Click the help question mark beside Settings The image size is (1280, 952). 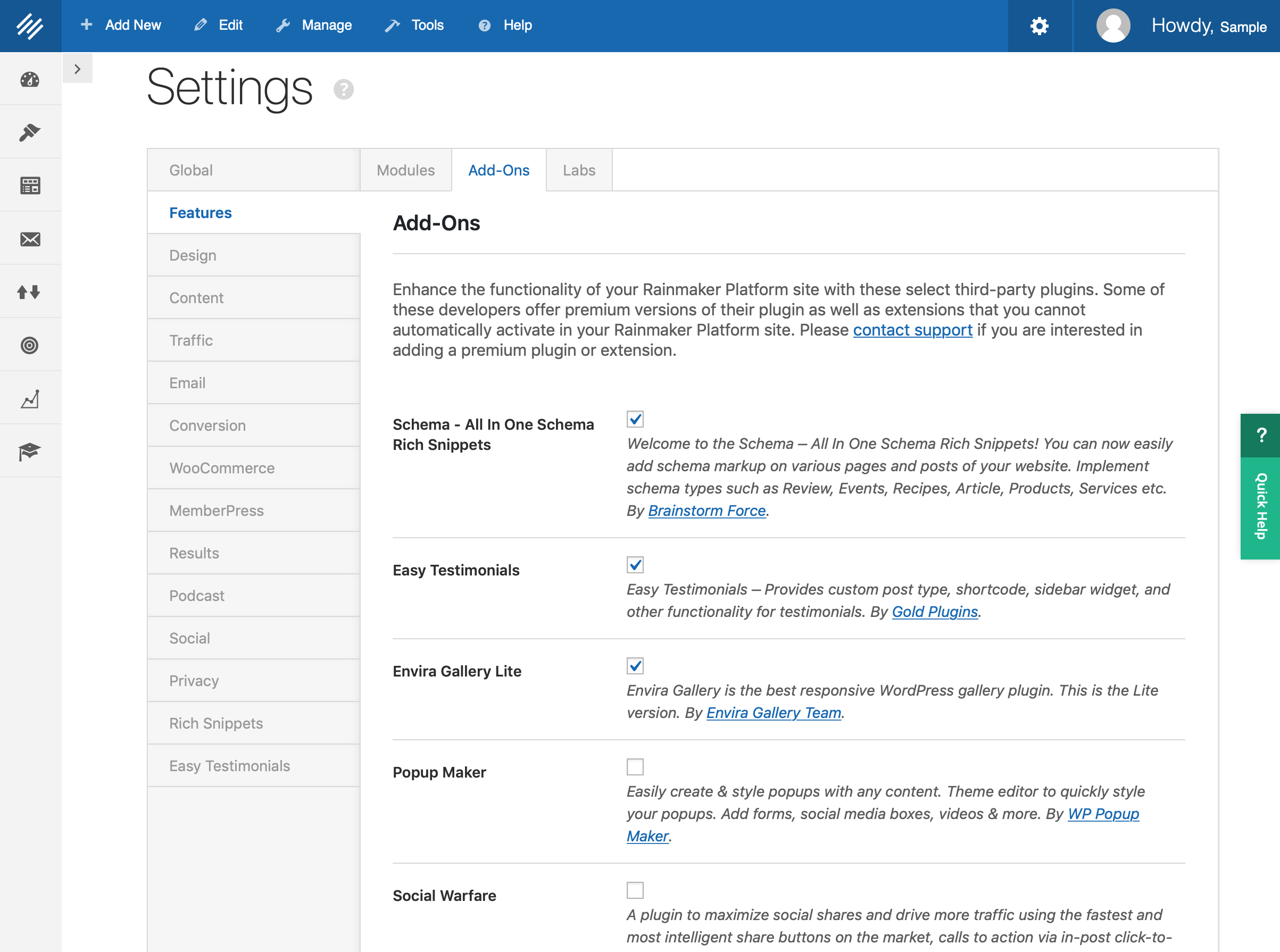pyautogui.click(x=344, y=89)
